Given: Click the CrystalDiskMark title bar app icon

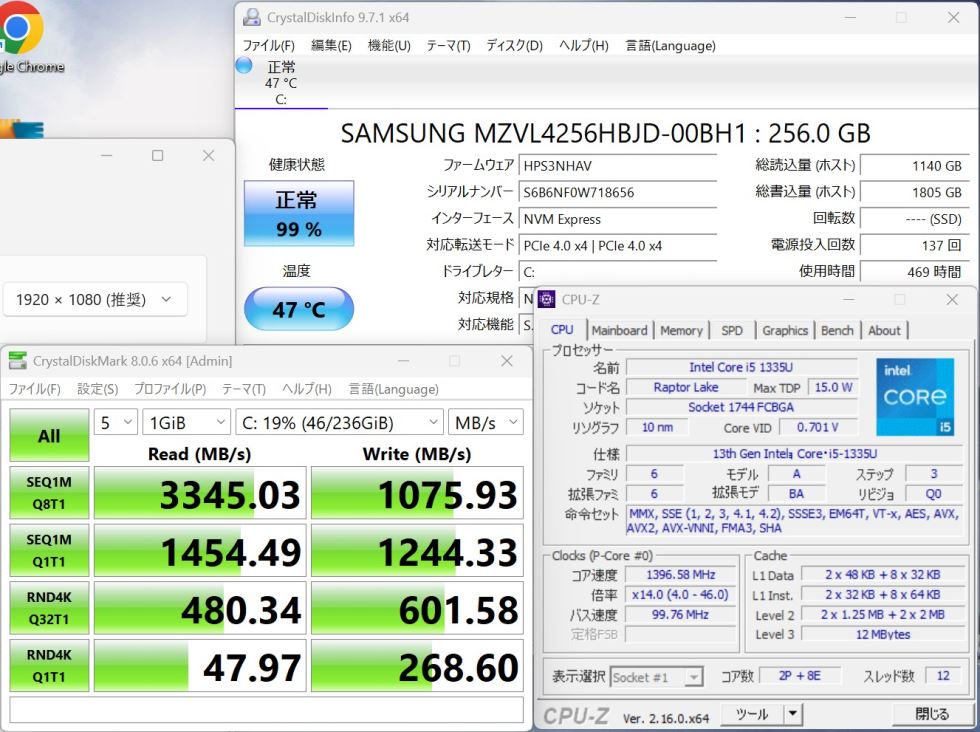Looking at the screenshot, I should tap(18, 361).
